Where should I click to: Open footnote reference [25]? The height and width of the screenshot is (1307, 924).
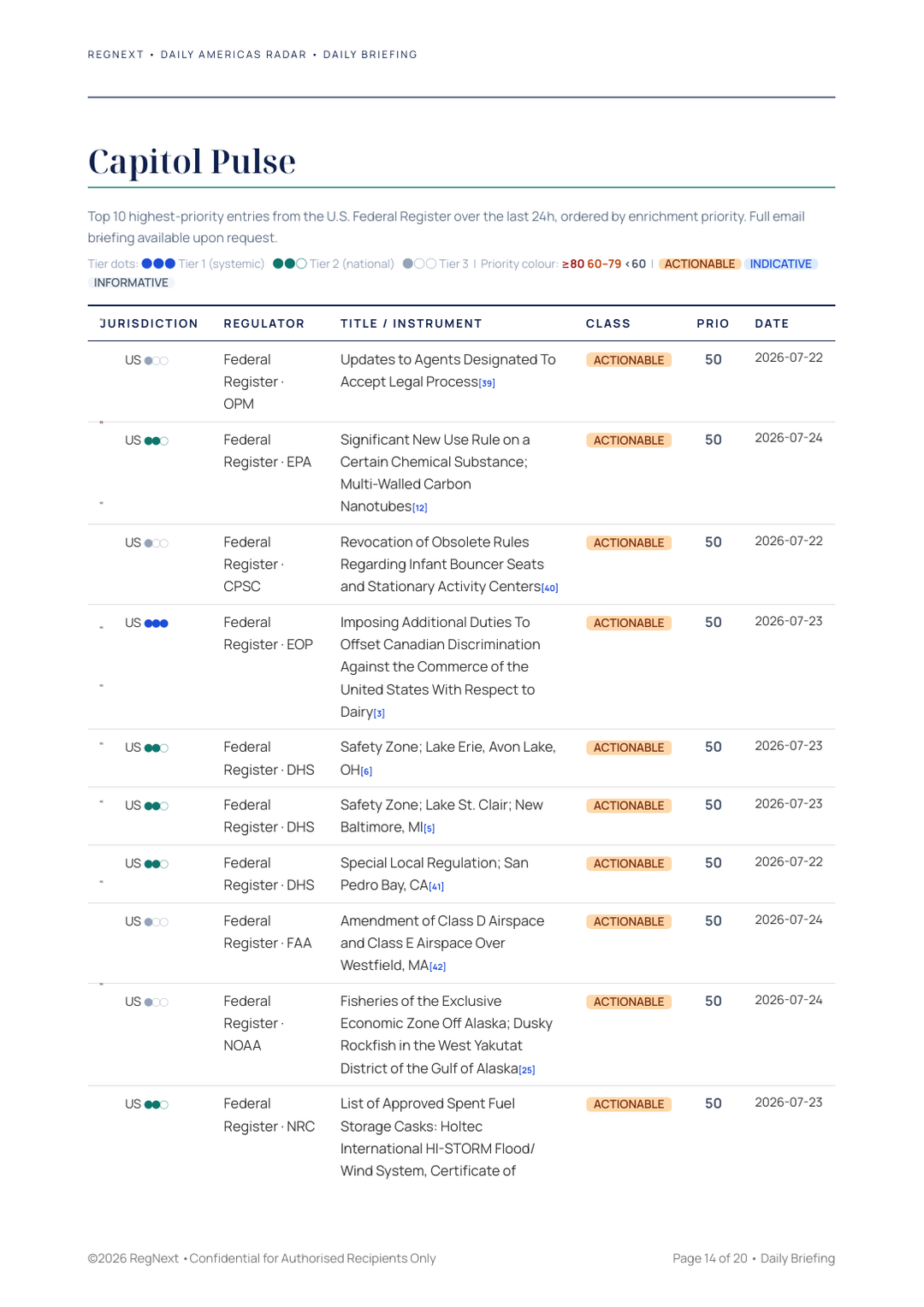[527, 1070]
